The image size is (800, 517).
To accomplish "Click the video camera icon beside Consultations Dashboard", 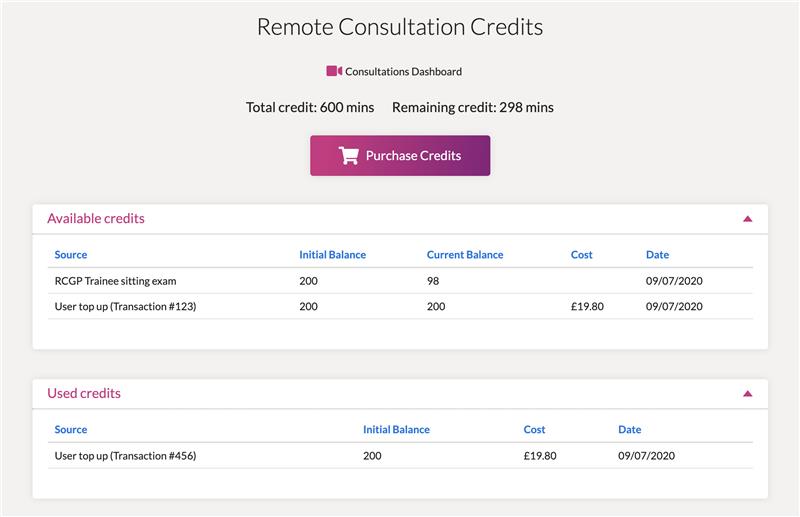I will (334, 71).
